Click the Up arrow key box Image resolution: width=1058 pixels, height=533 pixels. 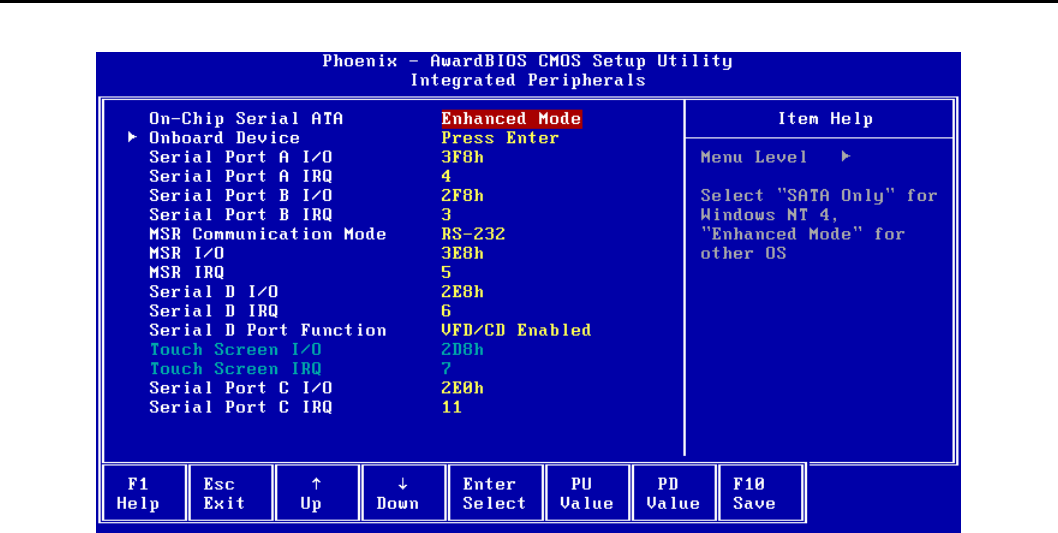point(316,493)
